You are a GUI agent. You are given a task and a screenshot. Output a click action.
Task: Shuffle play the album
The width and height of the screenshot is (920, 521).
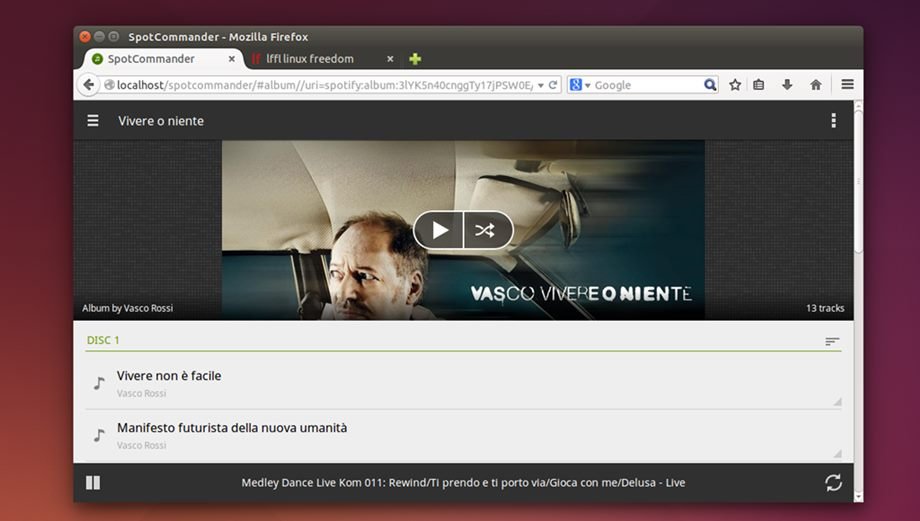click(486, 230)
